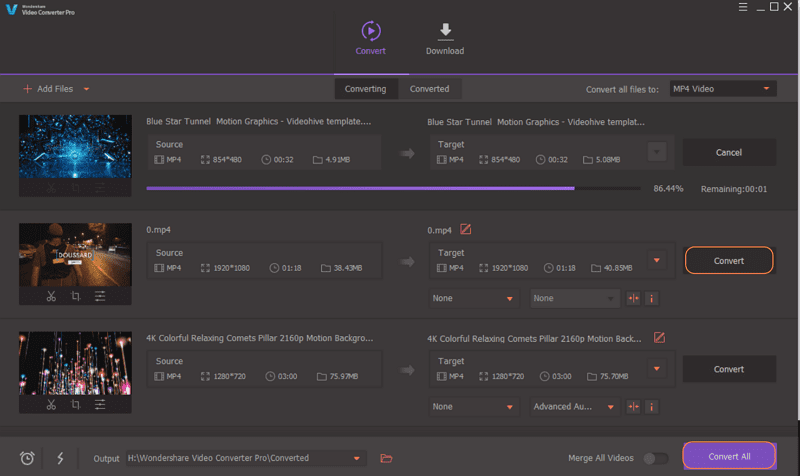The height and width of the screenshot is (476, 800).
Task: Switch to the Converted tab
Action: (429, 89)
